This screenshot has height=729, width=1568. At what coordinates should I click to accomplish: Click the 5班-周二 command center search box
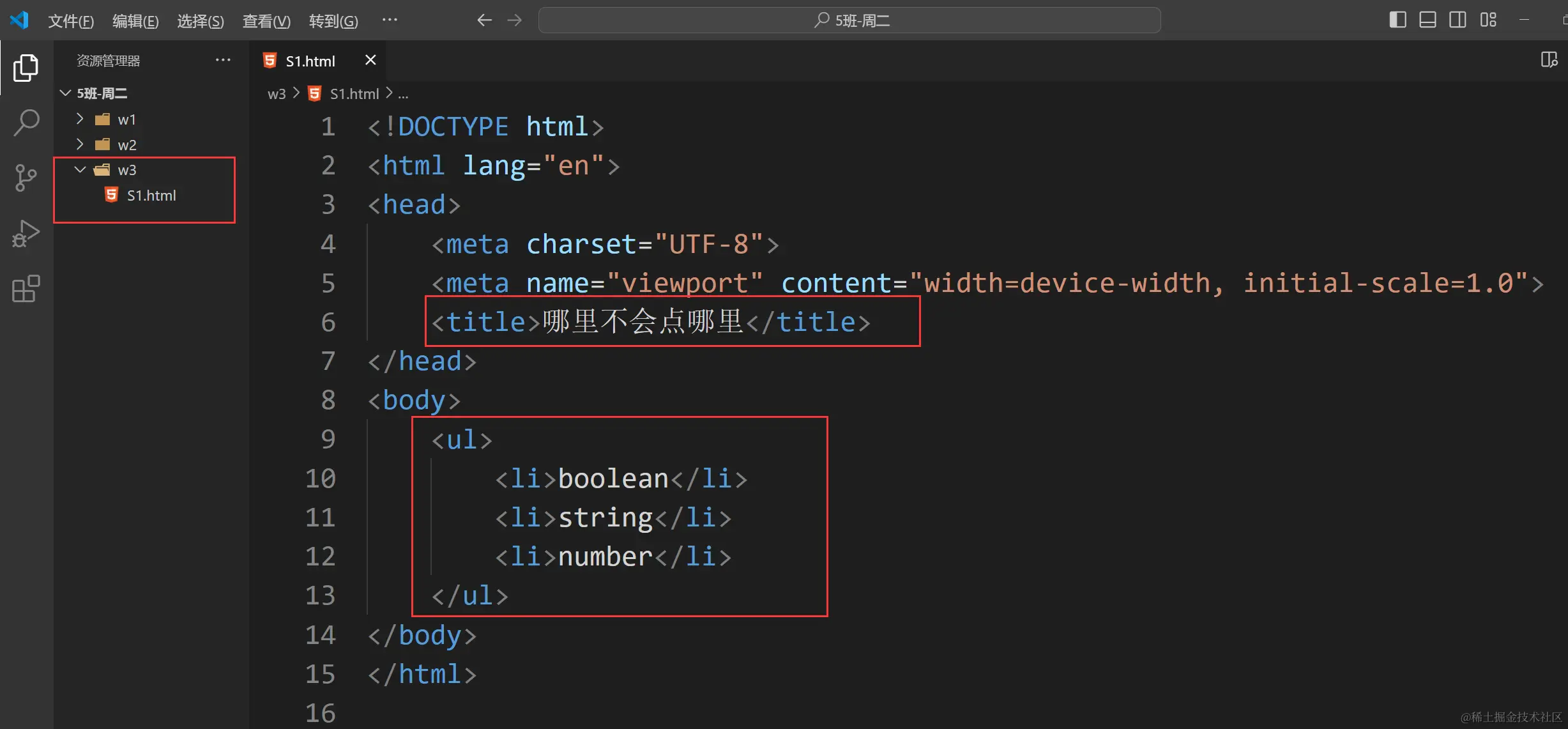(849, 20)
